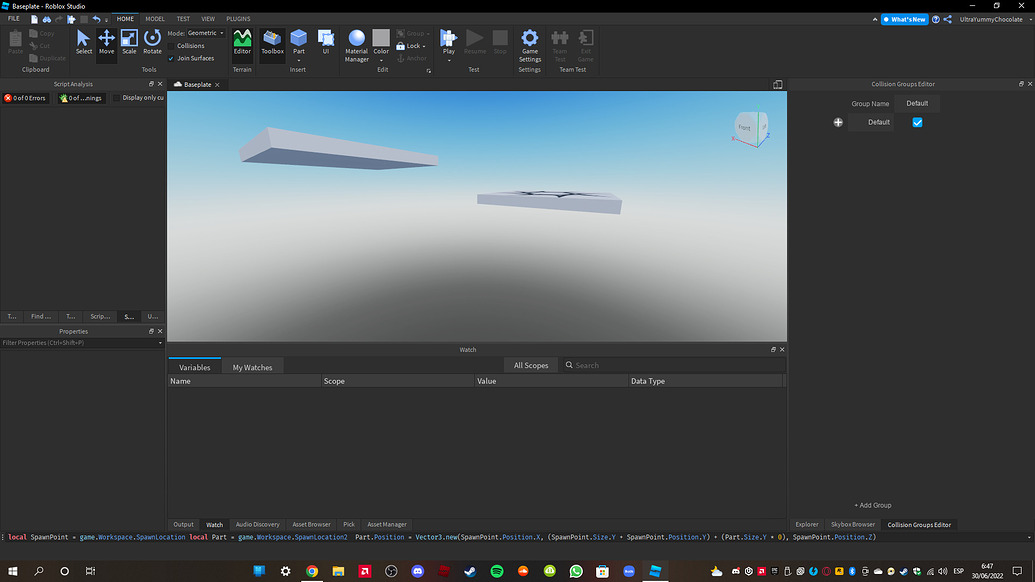Image resolution: width=1035 pixels, height=582 pixels.
Task: Open Spotify from the Windows taskbar
Action: tap(497, 571)
